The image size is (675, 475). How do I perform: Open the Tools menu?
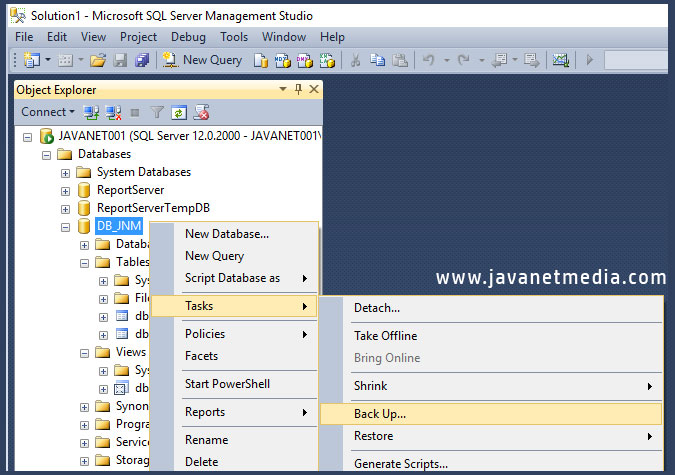click(x=234, y=37)
